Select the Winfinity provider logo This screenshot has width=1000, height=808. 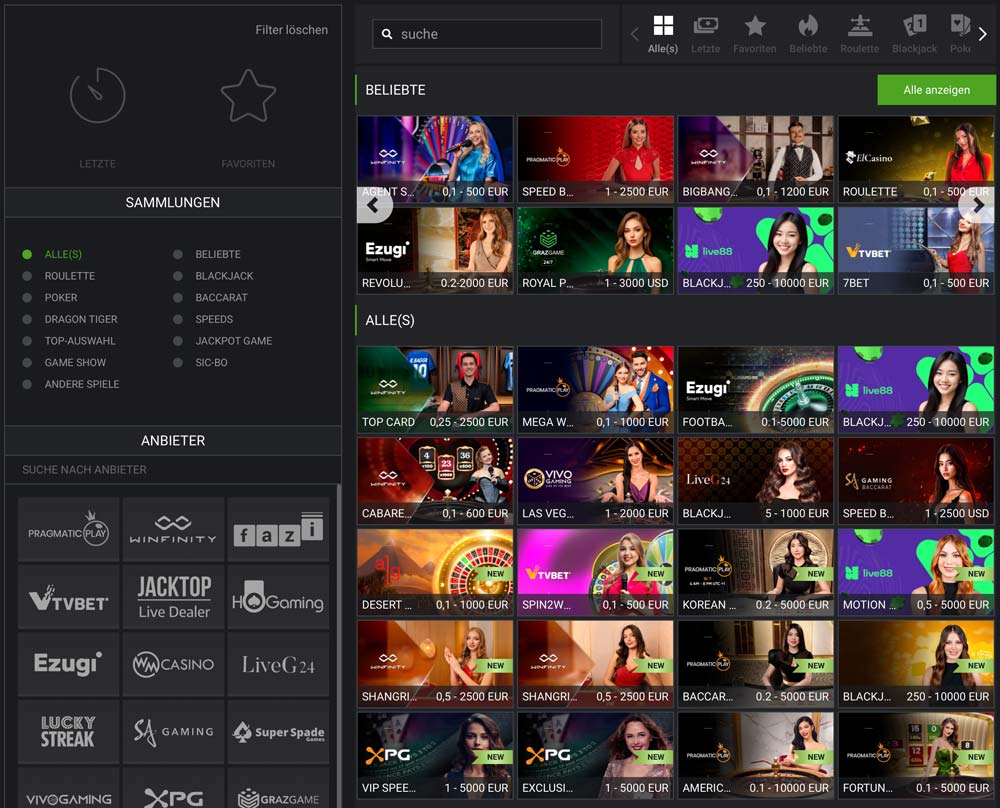pos(173,530)
